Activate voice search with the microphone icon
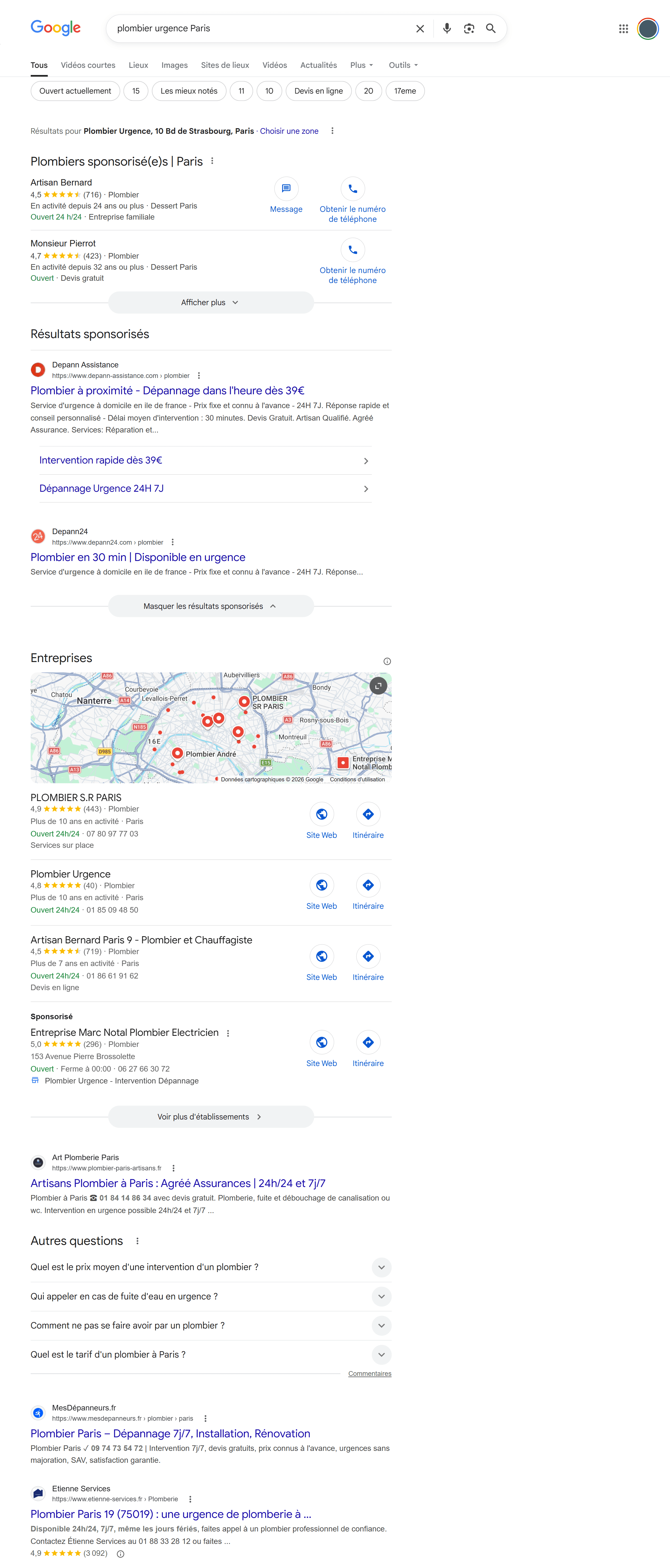The width and height of the screenshot is (670, 1568). click(447, 28)
